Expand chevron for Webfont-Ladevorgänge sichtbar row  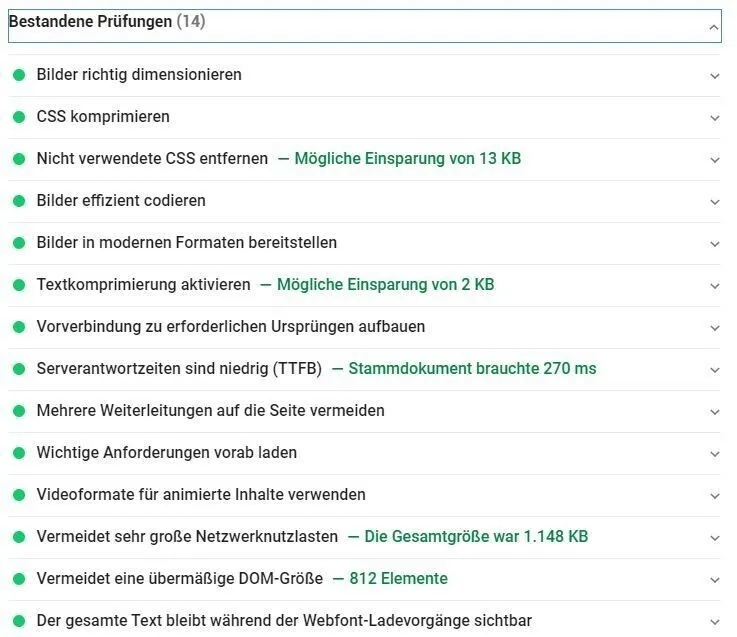tap(714, 622)
